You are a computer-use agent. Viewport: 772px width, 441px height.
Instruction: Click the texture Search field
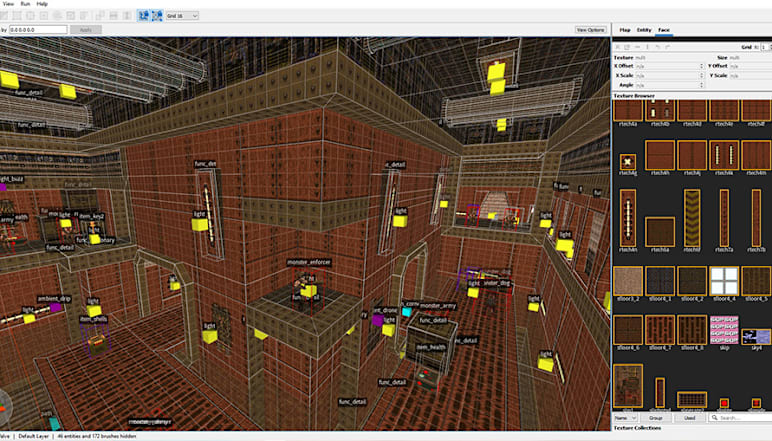point(740,418)
